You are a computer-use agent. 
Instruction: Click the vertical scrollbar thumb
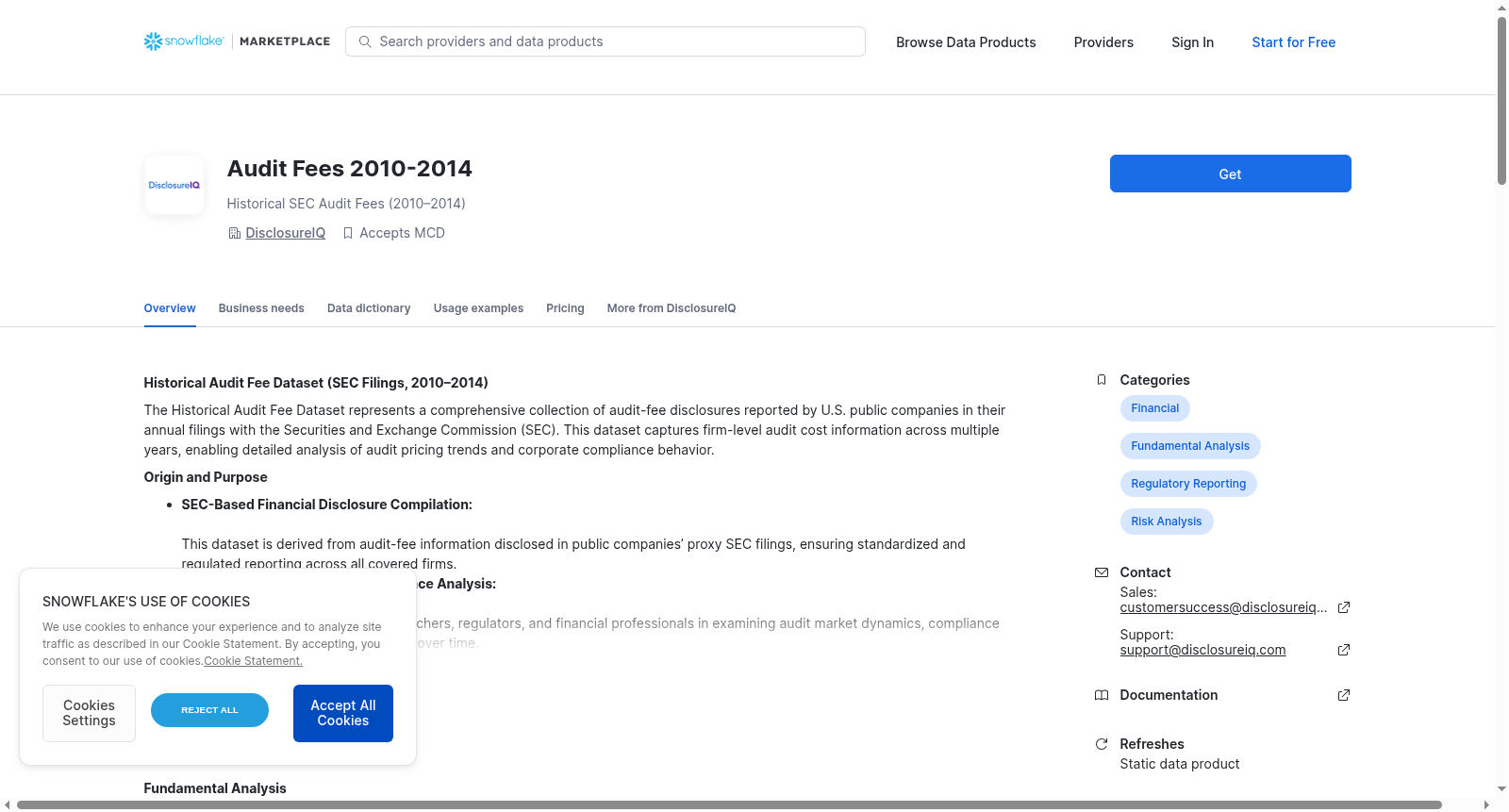[x=1501, y=101]
